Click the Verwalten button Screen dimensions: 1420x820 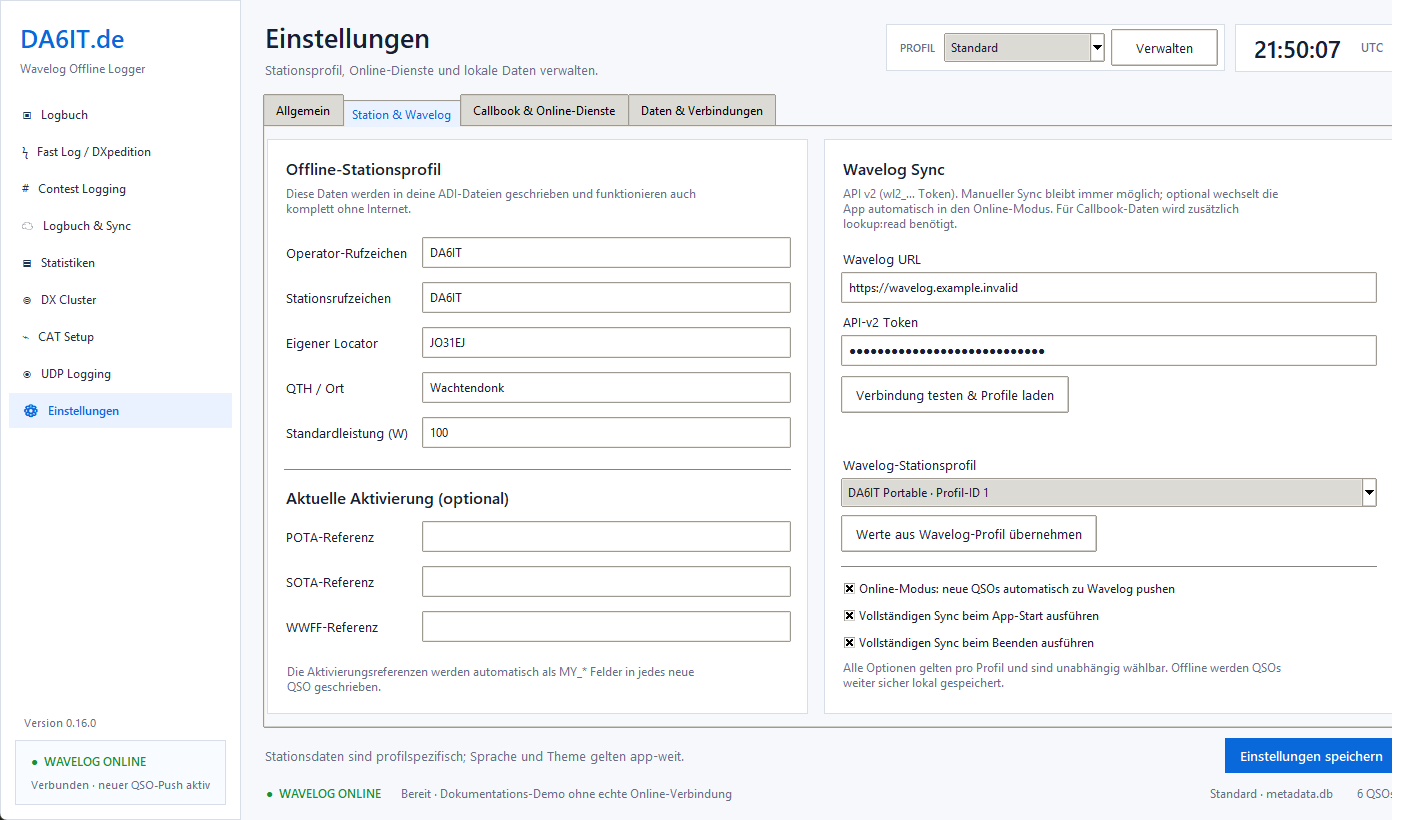pyautogui.click(x=1164, y=48)
